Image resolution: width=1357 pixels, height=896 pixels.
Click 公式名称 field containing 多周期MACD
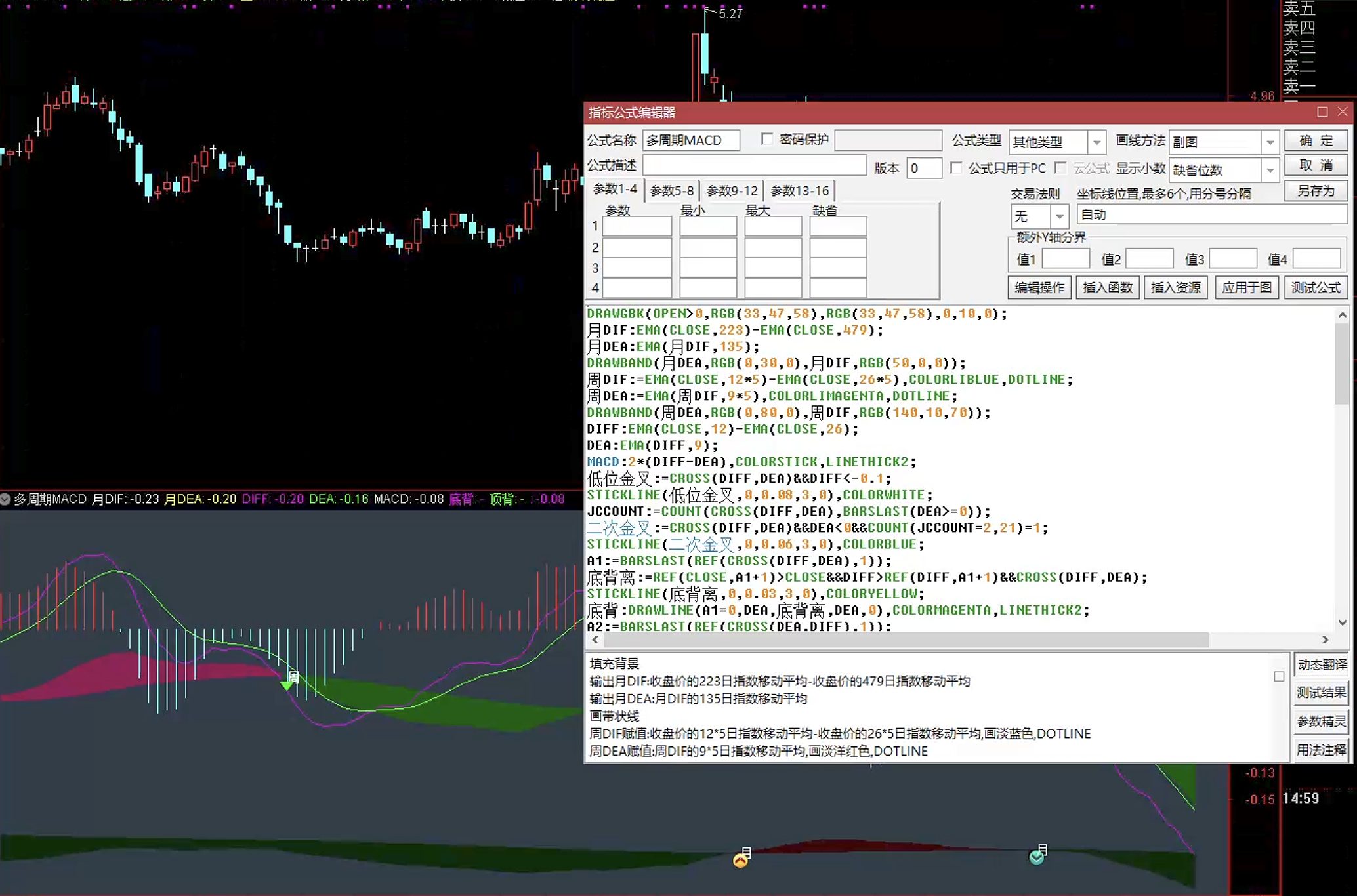691,140
